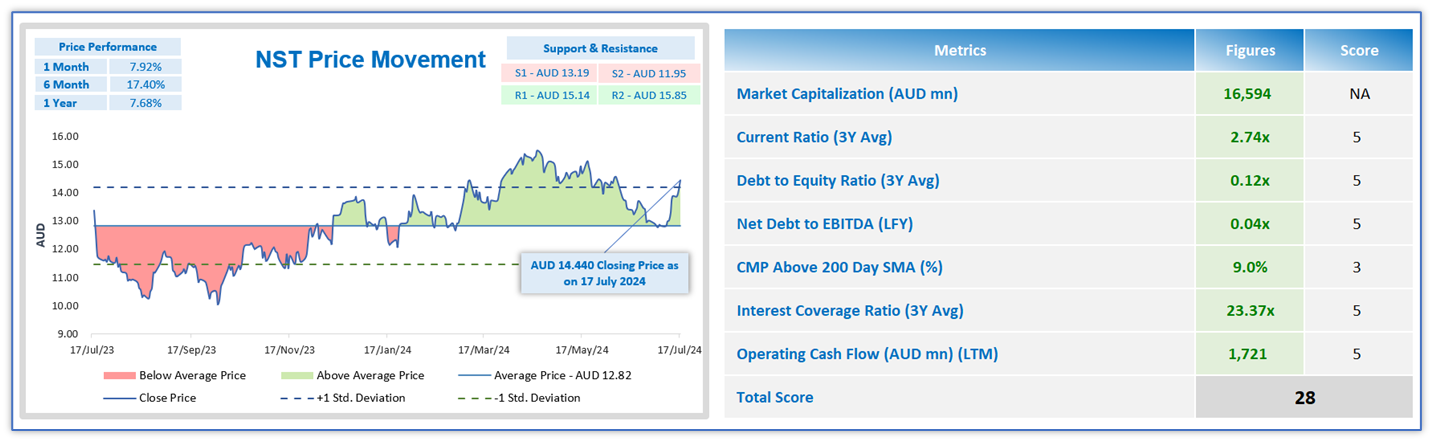The height and width of the screenshot is (442, 1433).
Task: Click the Metrics column header
Action: coord(960,50)
